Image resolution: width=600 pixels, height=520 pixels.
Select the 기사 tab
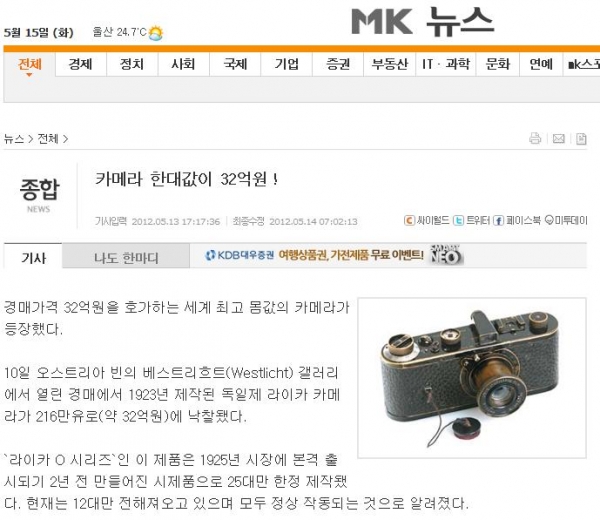click(x=33, y=258)
